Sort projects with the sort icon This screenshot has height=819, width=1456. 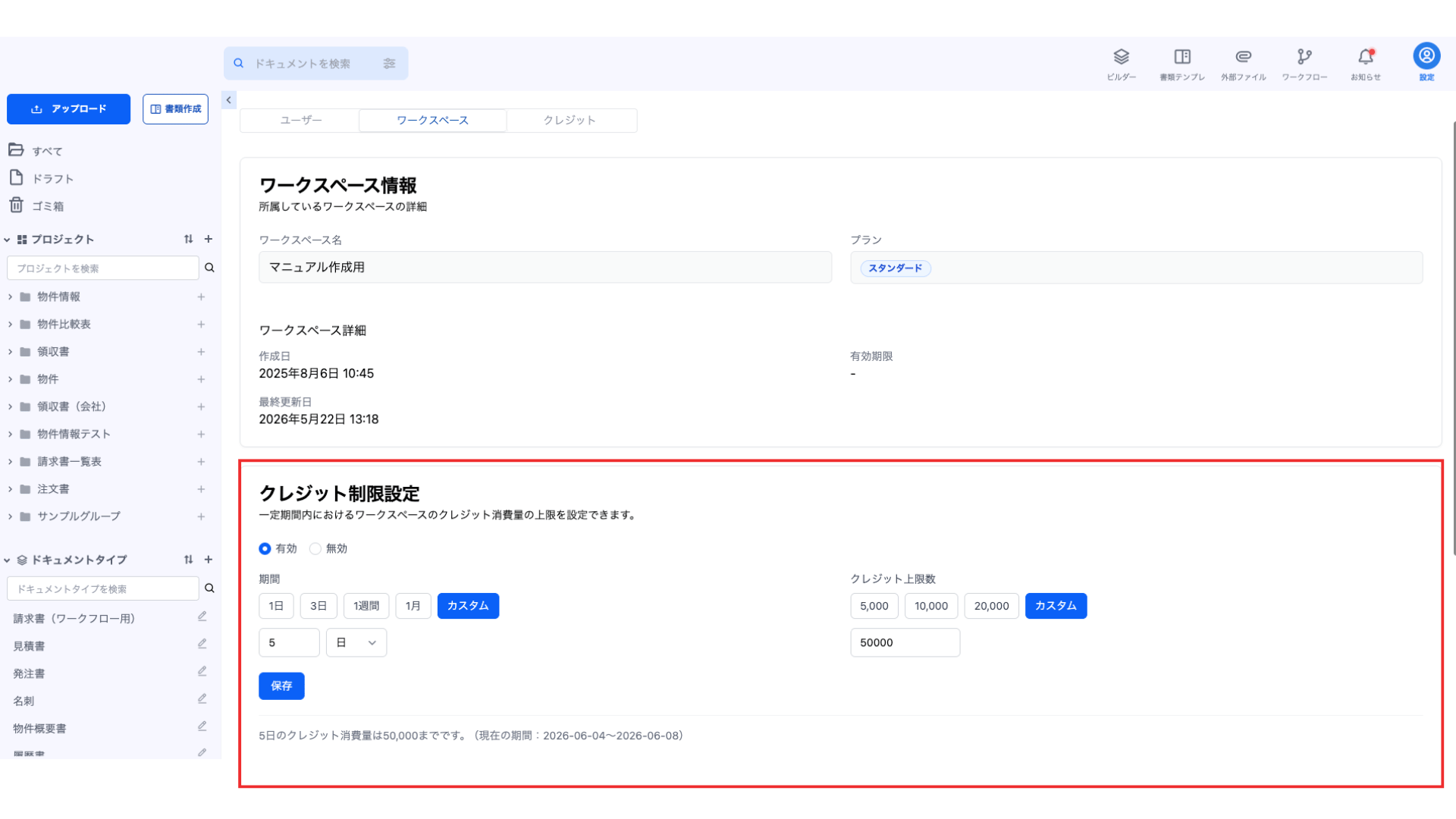pyautogui.click(x=188, y=239)
